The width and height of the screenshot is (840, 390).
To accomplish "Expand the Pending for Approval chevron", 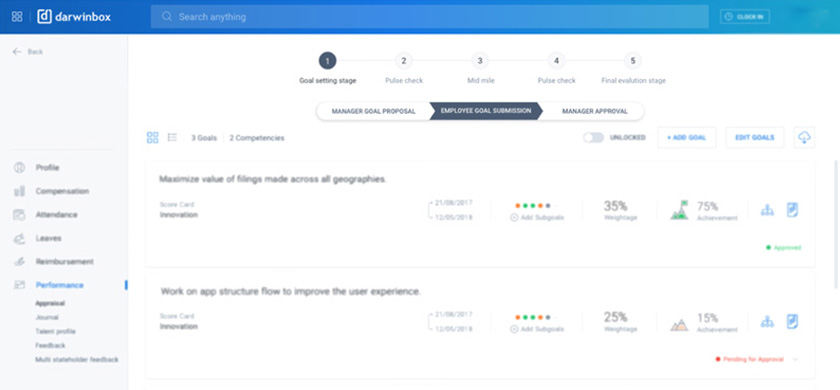I will [x=795, y=359].
